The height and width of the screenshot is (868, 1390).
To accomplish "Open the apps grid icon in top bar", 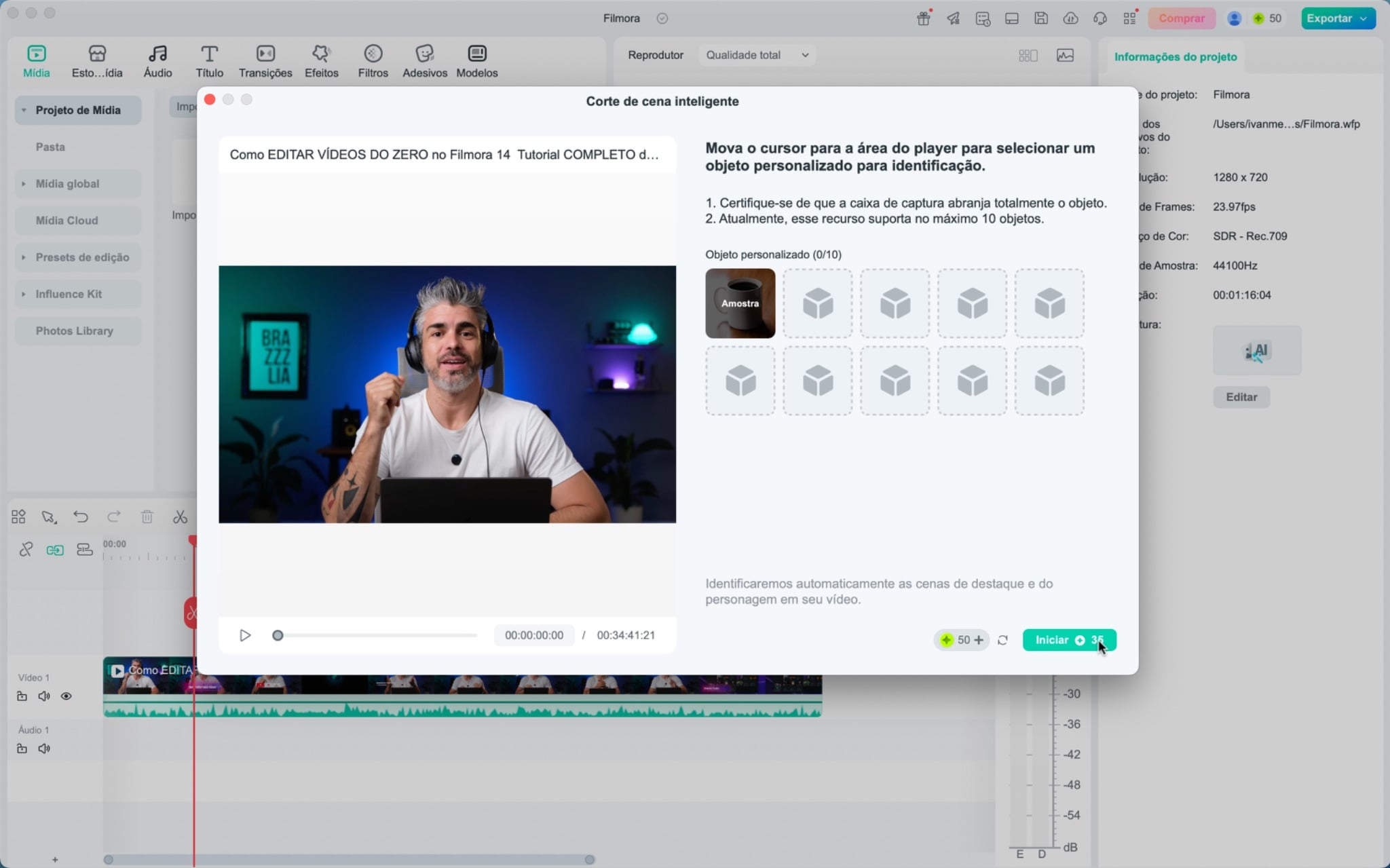I will click(1129, 18).
